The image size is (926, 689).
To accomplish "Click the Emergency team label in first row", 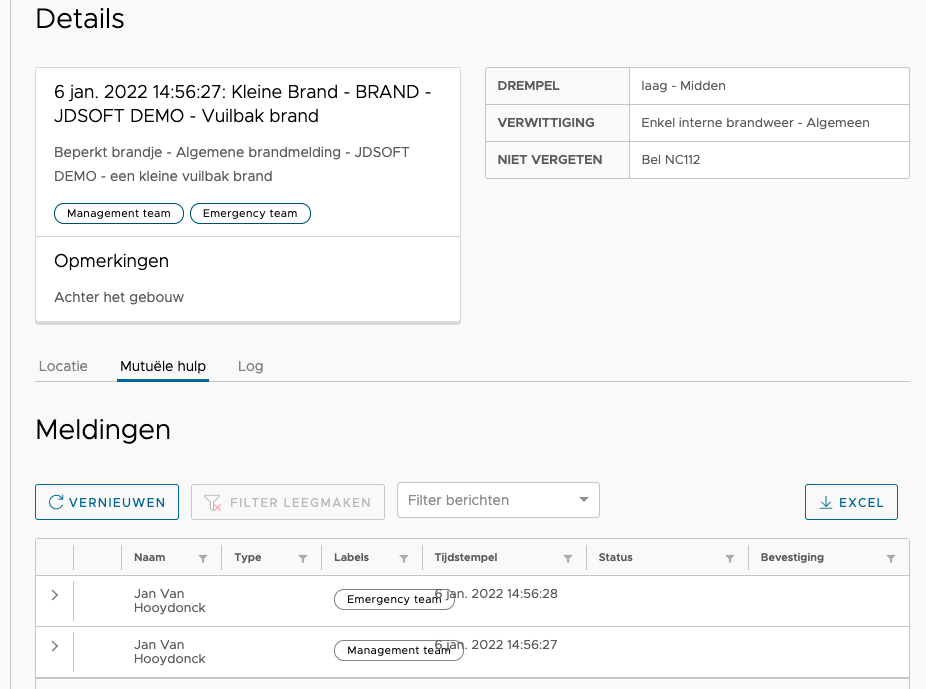I will (393, 599).
